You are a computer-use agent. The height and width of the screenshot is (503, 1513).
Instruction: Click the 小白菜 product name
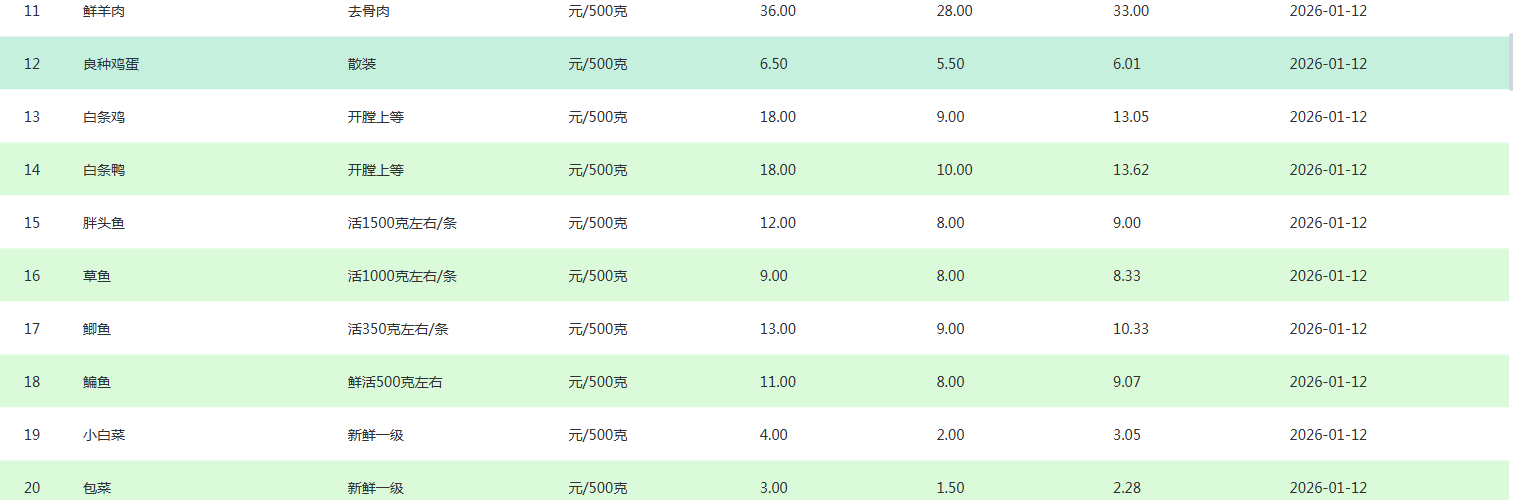point(104,435)
